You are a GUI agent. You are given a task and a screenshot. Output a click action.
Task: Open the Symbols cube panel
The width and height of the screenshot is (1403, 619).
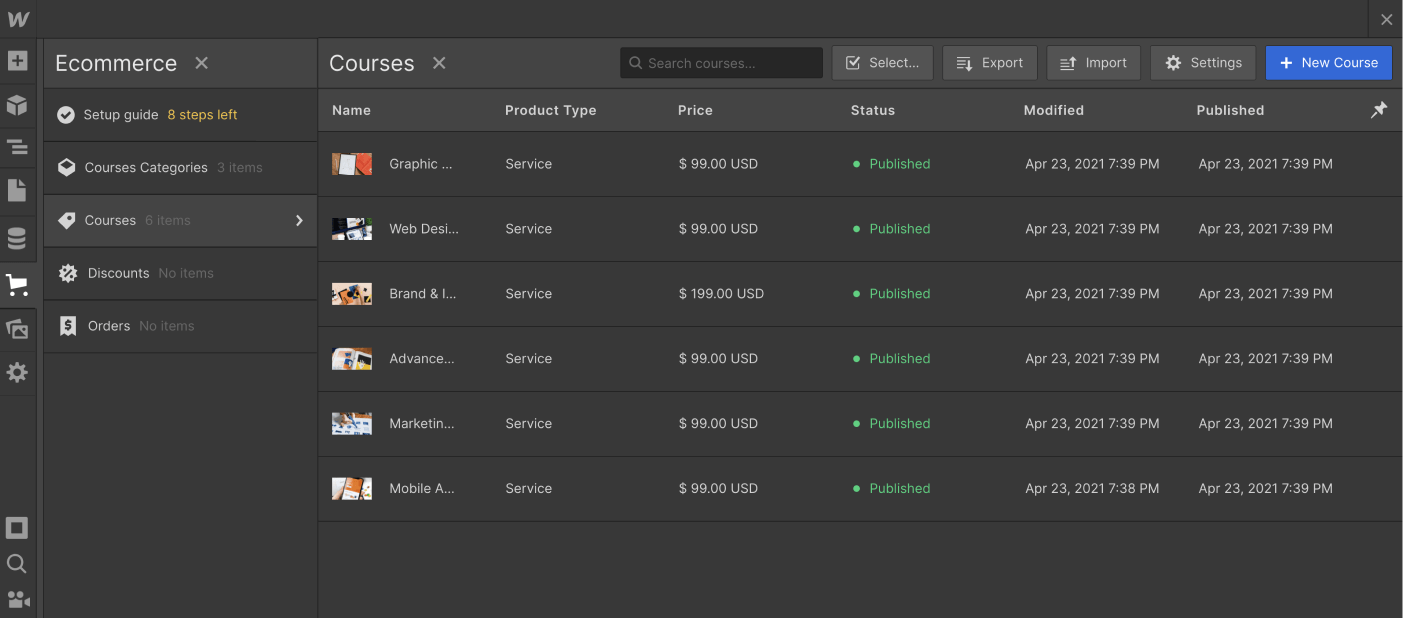click(x=17, y=104)
